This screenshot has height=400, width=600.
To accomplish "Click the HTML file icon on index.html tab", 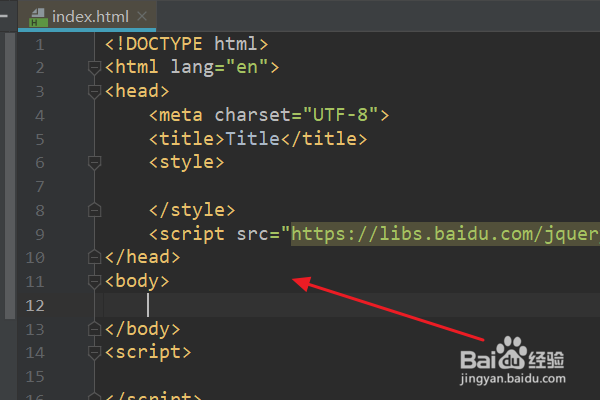I will [x=38, y=18].
